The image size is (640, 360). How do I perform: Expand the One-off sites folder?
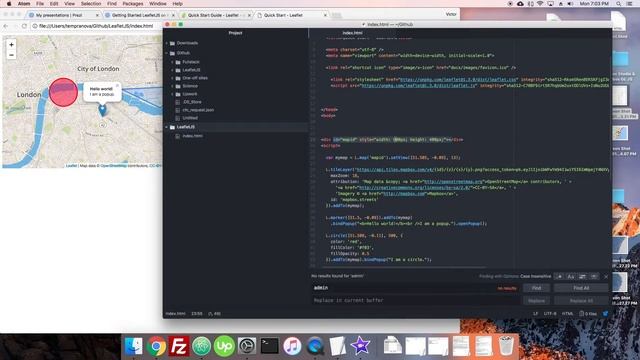pos(172,78)
